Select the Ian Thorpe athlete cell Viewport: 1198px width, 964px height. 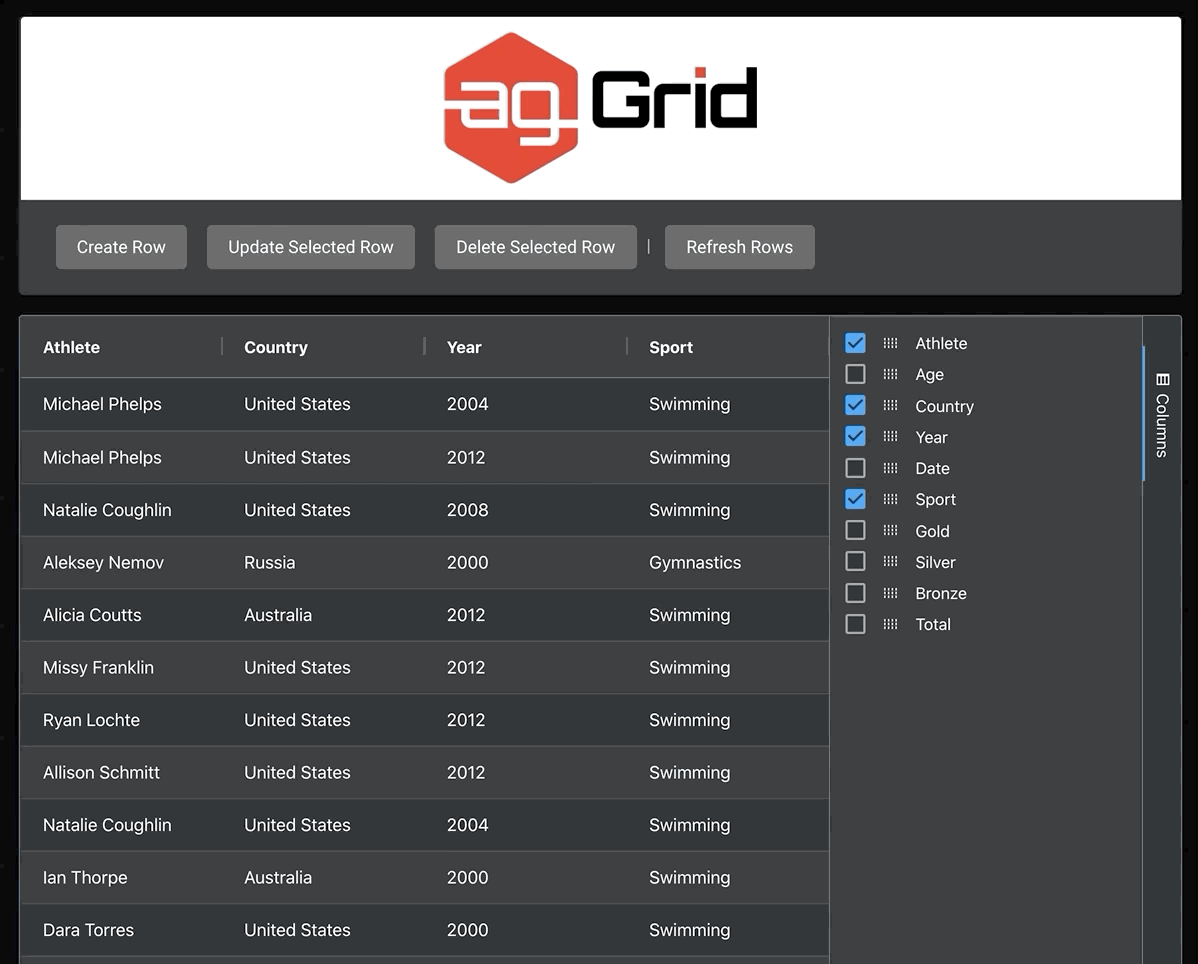121,878
